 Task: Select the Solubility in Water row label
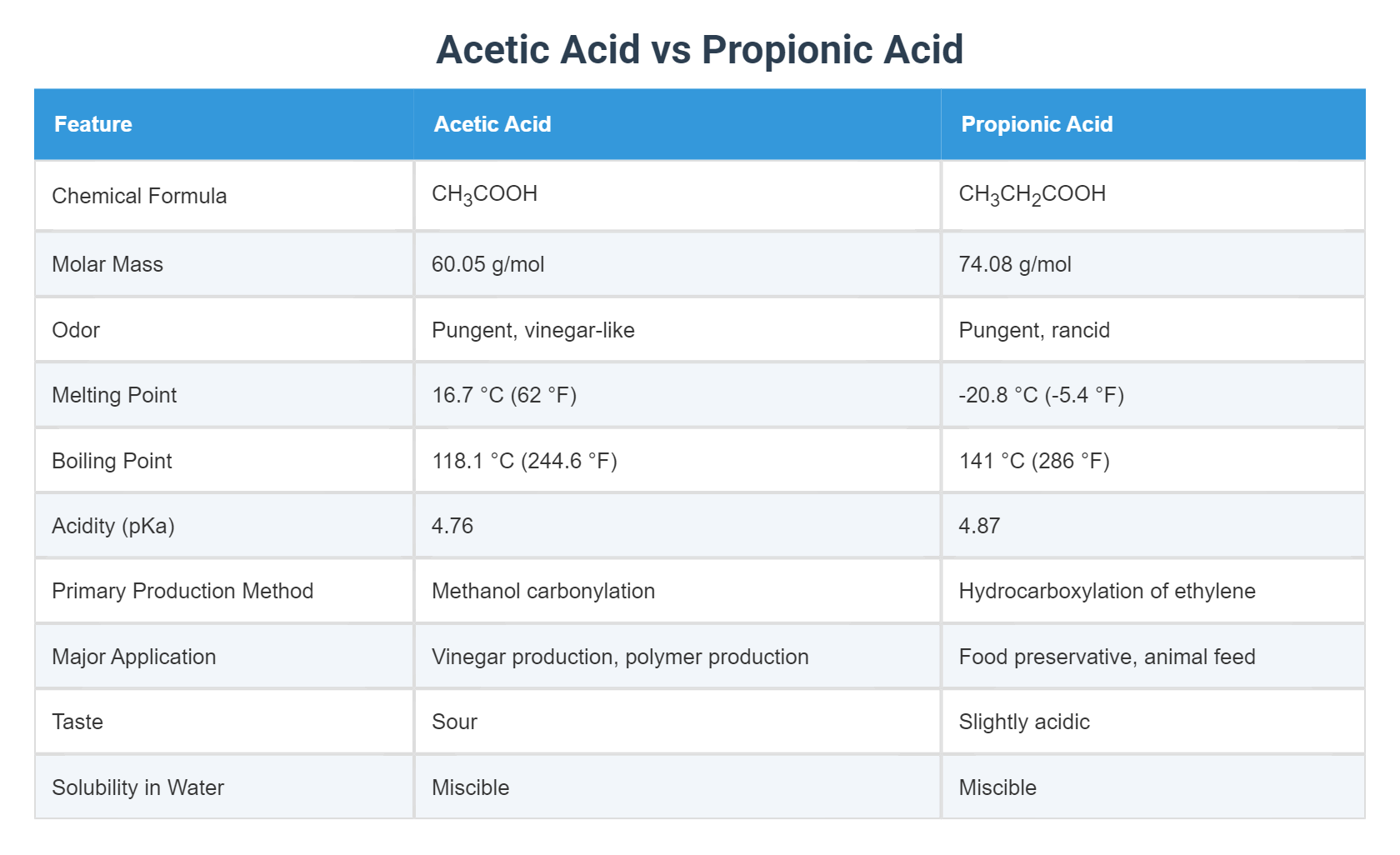point(137,787)
